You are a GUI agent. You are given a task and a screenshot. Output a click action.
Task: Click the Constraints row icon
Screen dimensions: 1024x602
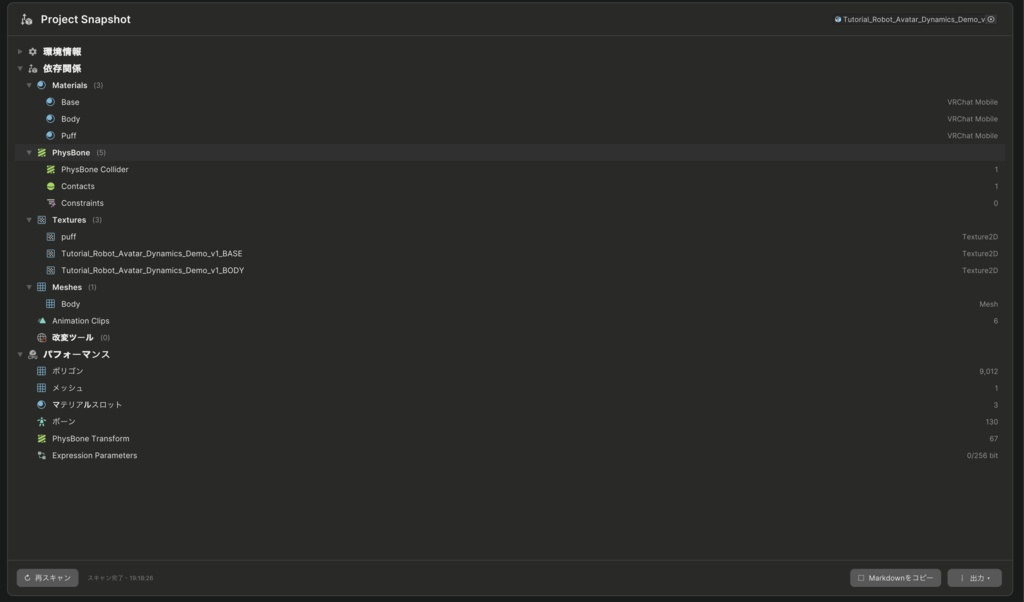coord(50,203)
